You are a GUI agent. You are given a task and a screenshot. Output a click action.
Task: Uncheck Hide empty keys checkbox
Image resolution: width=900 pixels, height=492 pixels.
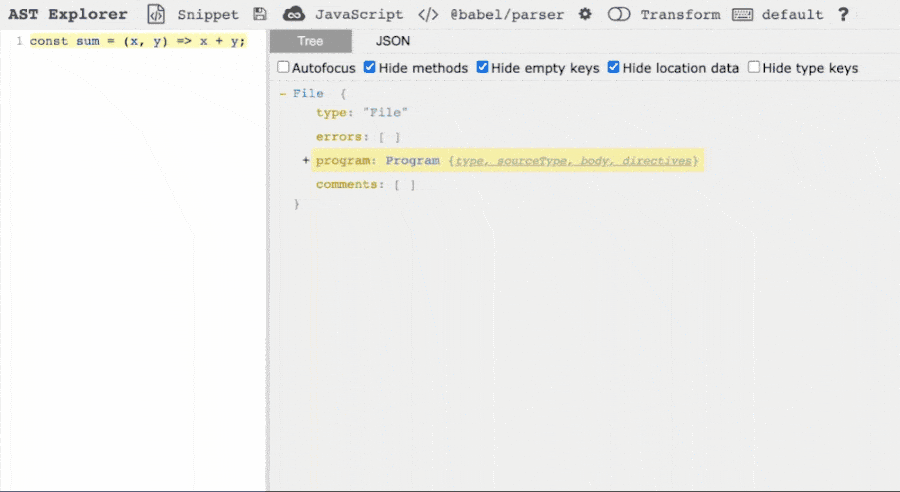[483, 68]
